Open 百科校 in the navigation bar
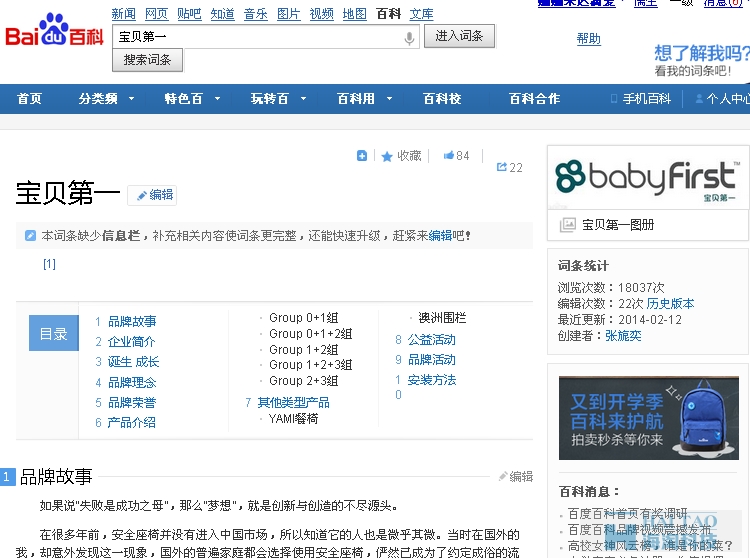The height and width of the screenshot is (558, 750). click(442, 99)
